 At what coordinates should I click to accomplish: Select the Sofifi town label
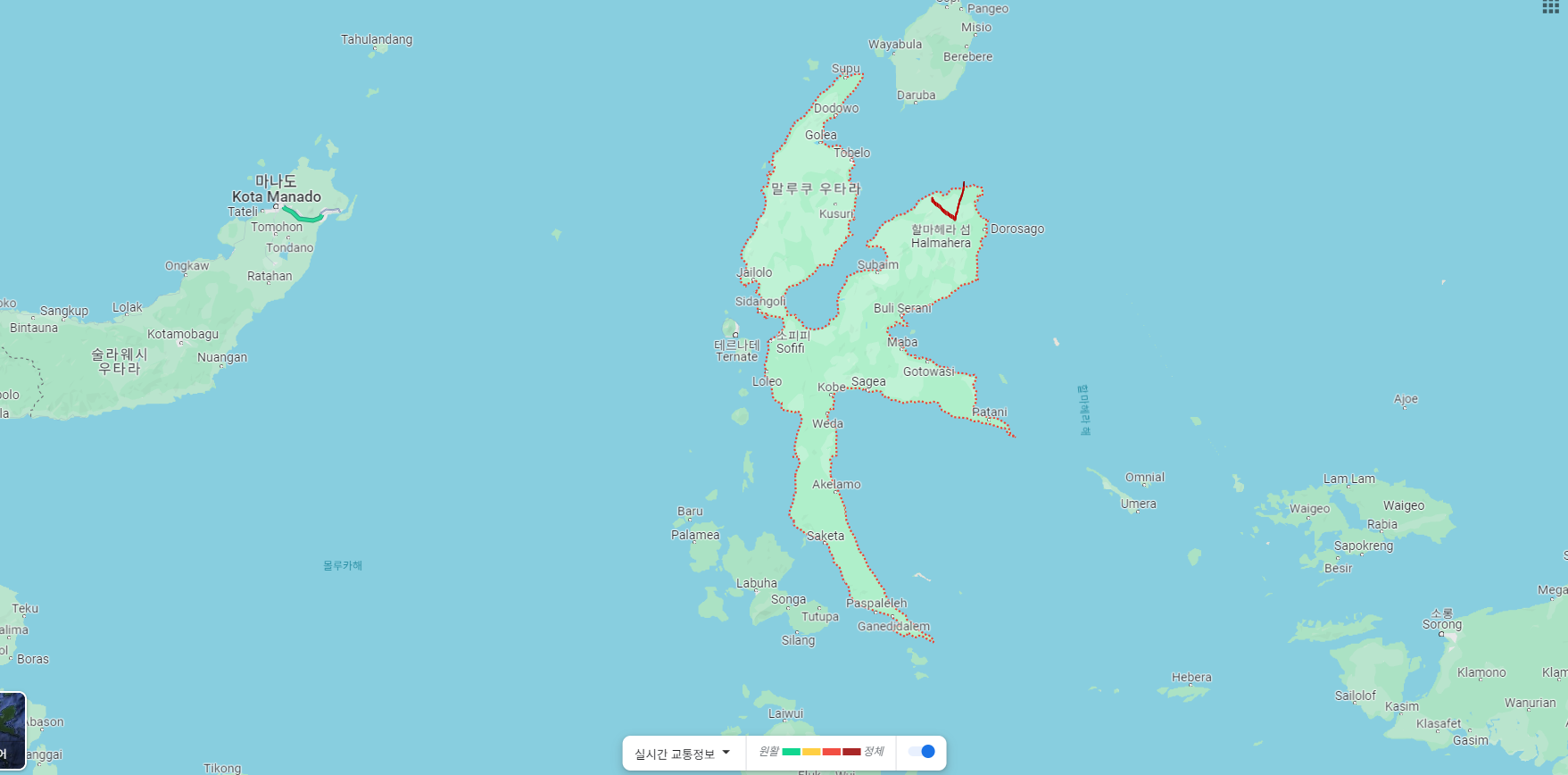tap(790, 348)
